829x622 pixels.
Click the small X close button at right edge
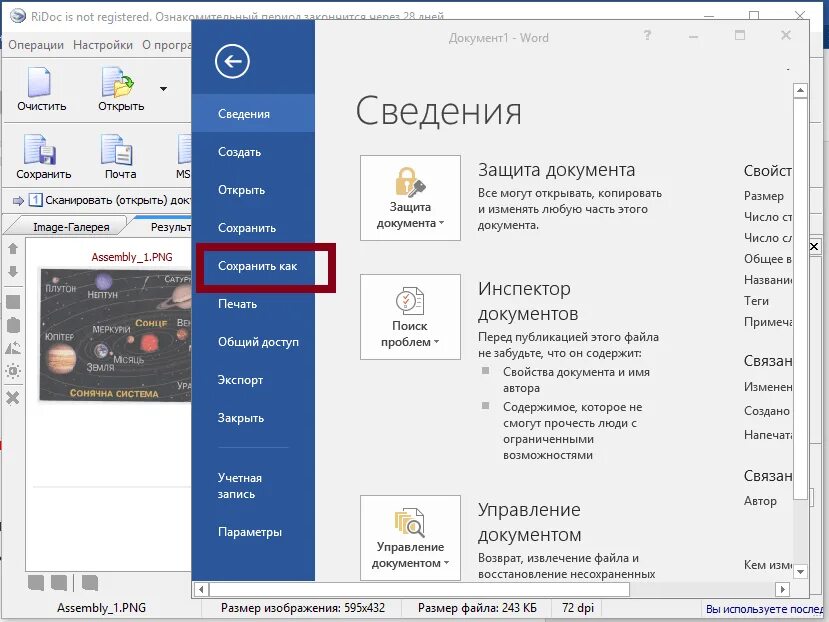814,246
